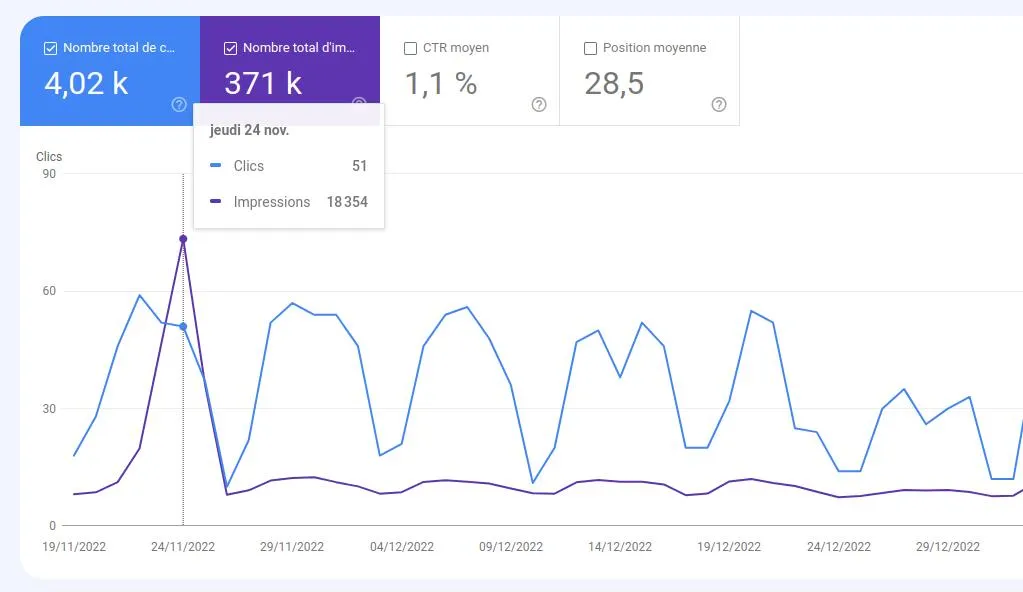Click the Clics value 51 in tooltip
1023x592 pixels.
[x=359, y=166]
